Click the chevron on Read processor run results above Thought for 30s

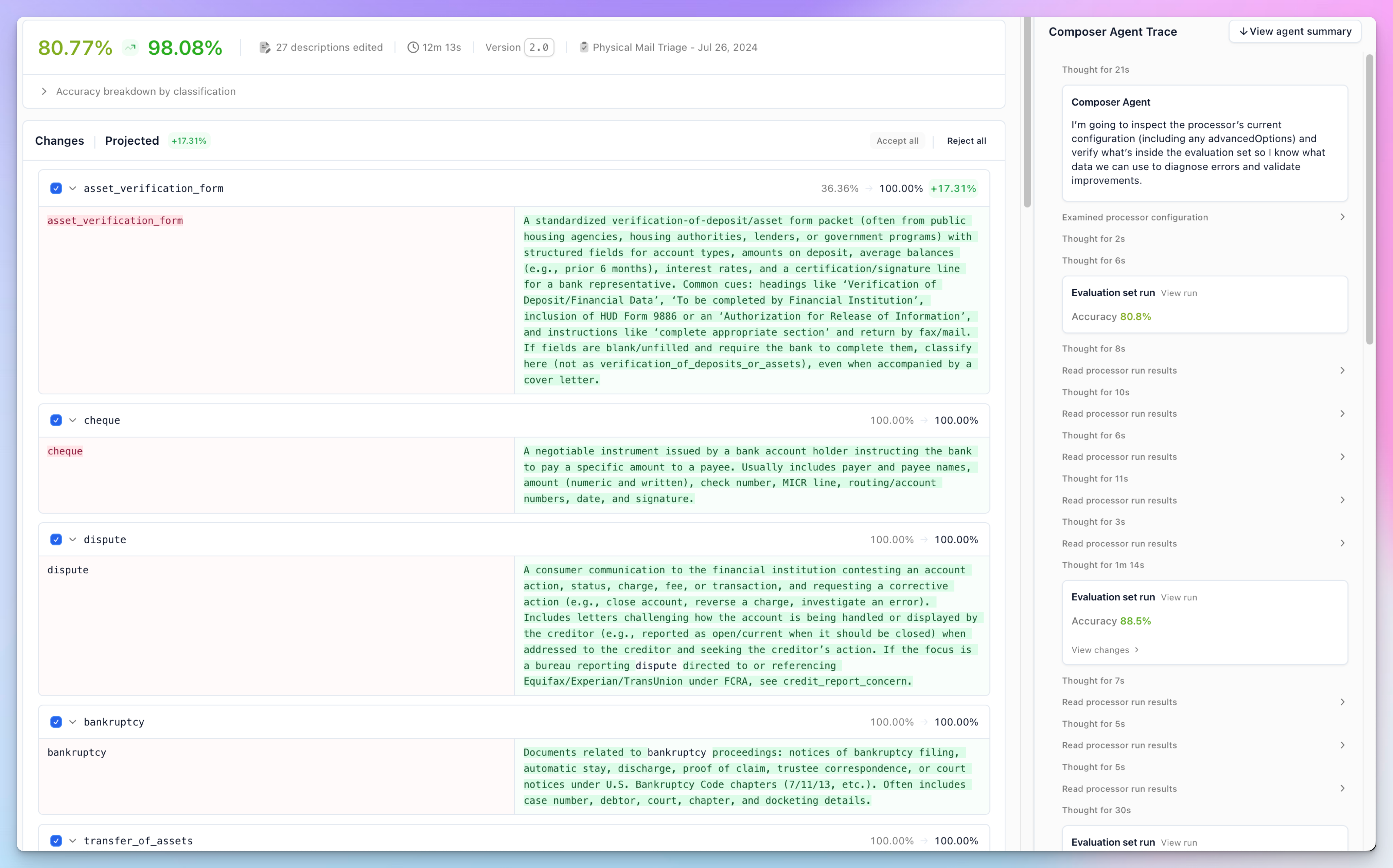click(1342, 788)
